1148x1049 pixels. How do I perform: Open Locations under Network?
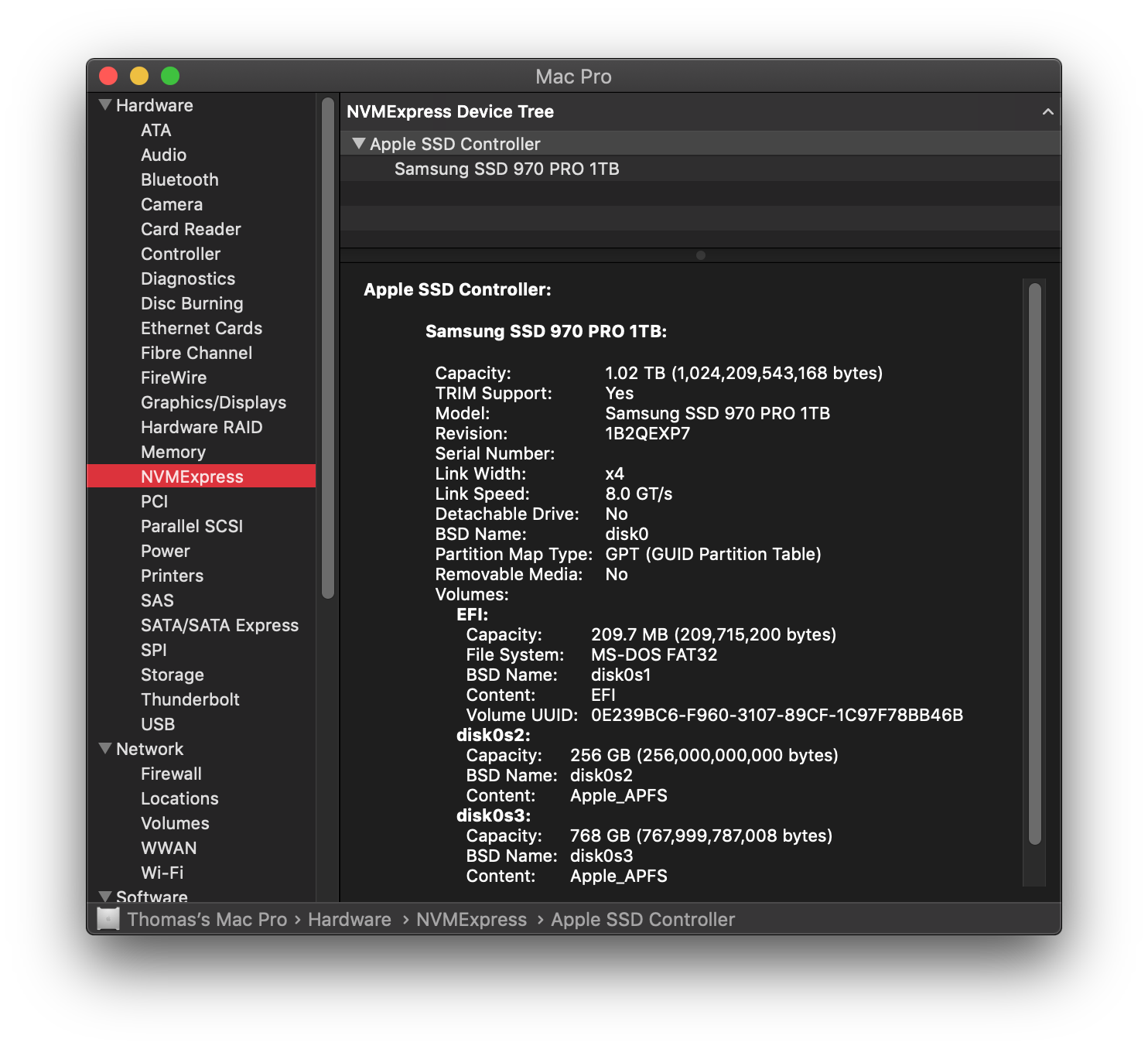coord(179,798)
